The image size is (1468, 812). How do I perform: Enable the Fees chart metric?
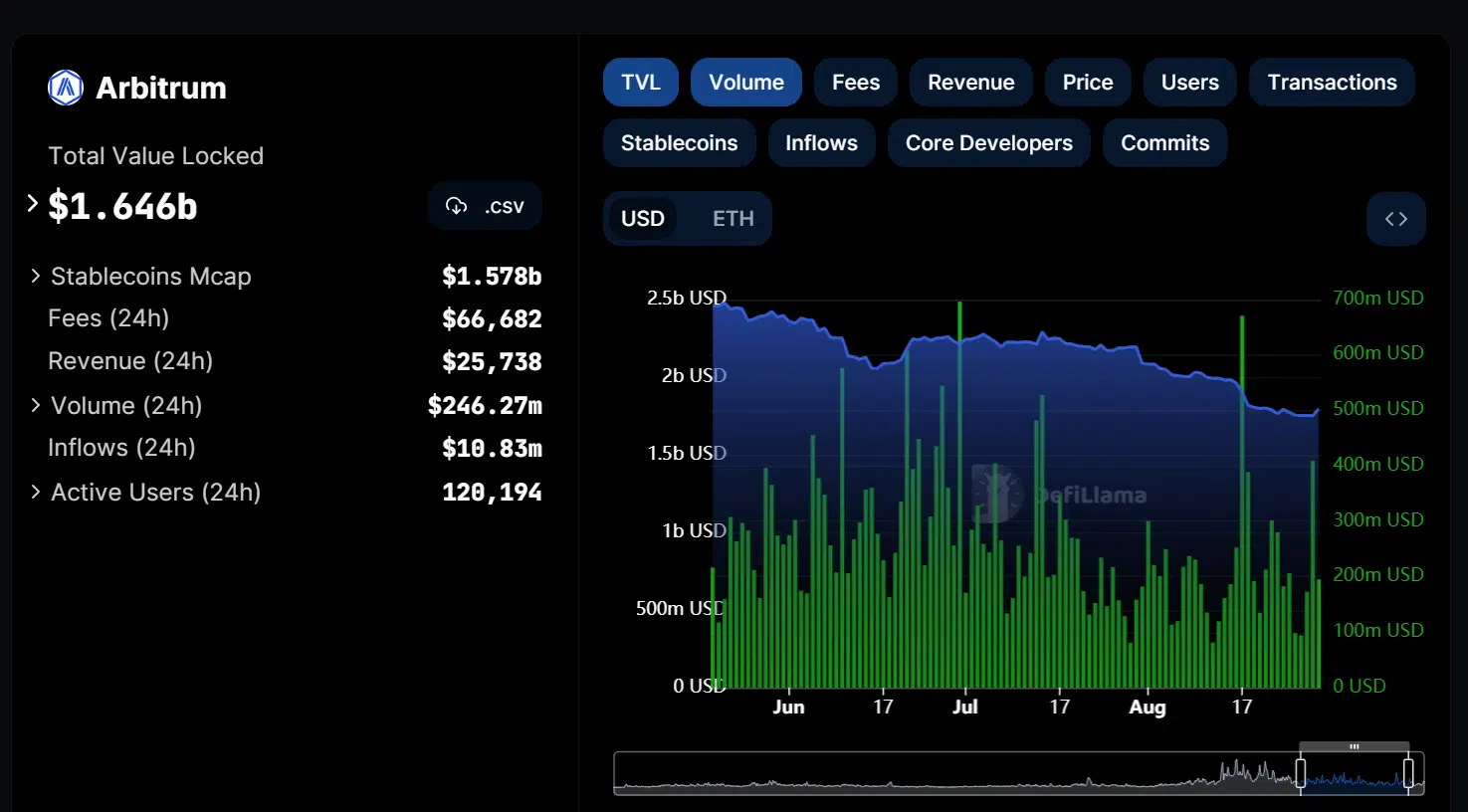[856, 83]
